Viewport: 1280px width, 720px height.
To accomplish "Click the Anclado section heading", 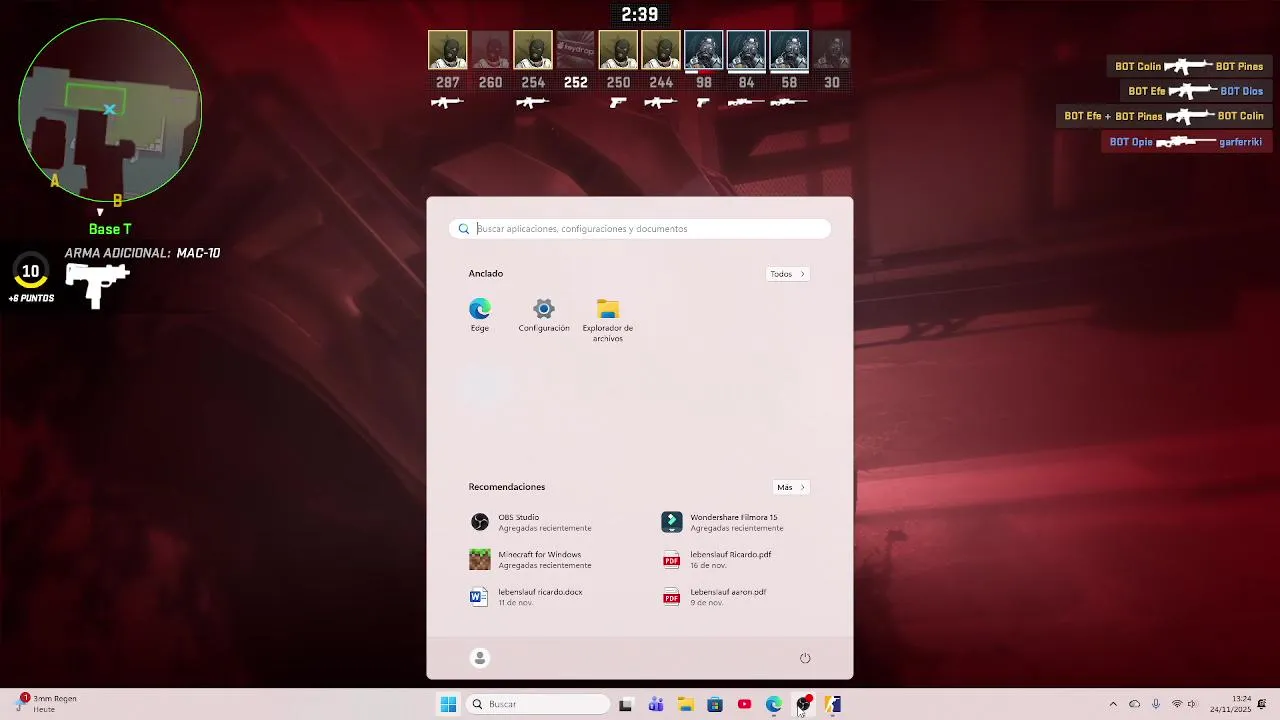I will coord(486,274).
